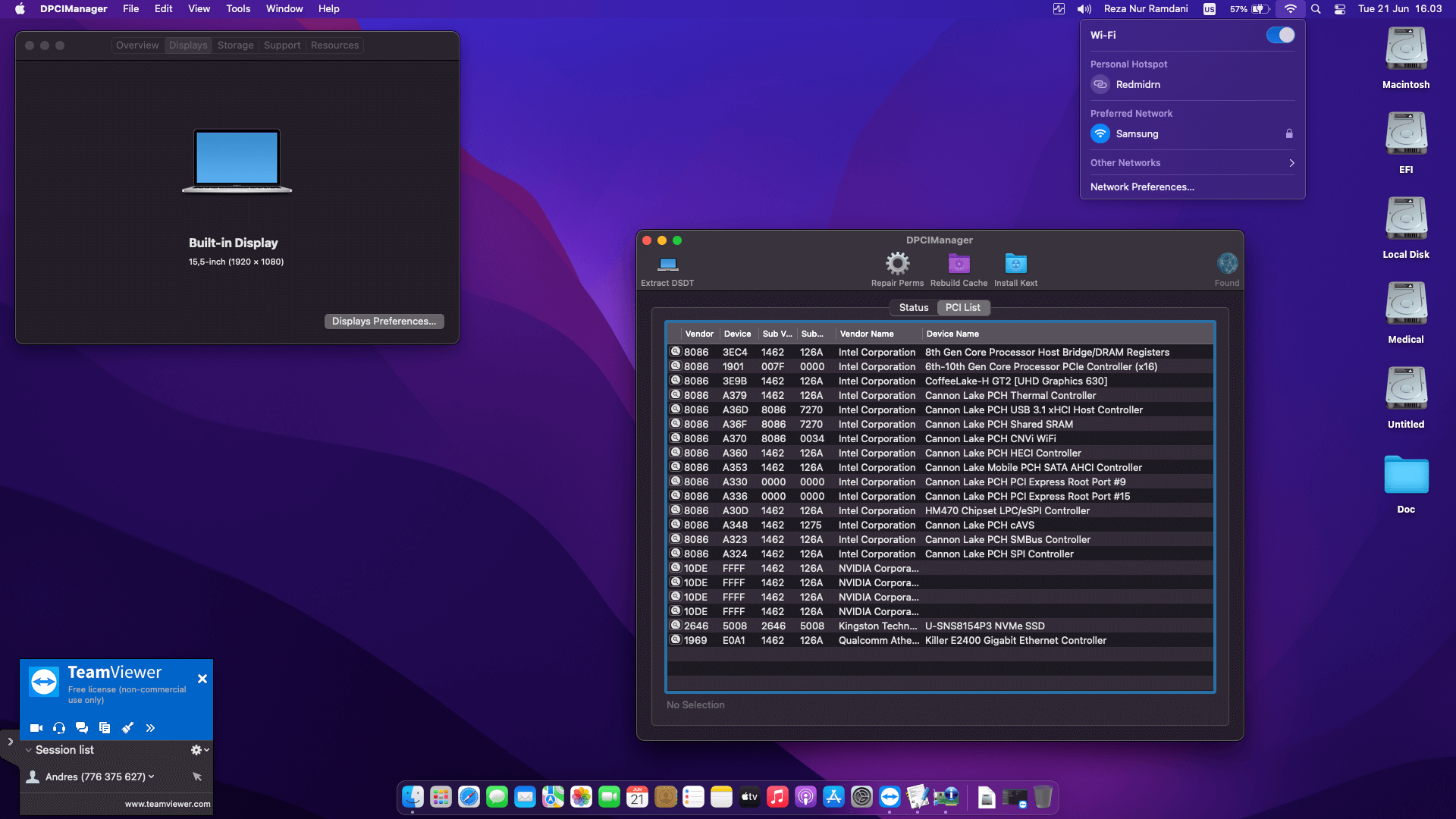The width and height of the screenshot is (1456, 819).
Task: Switch to the Status tab in DPCIManager
Action: click(914, 307)
